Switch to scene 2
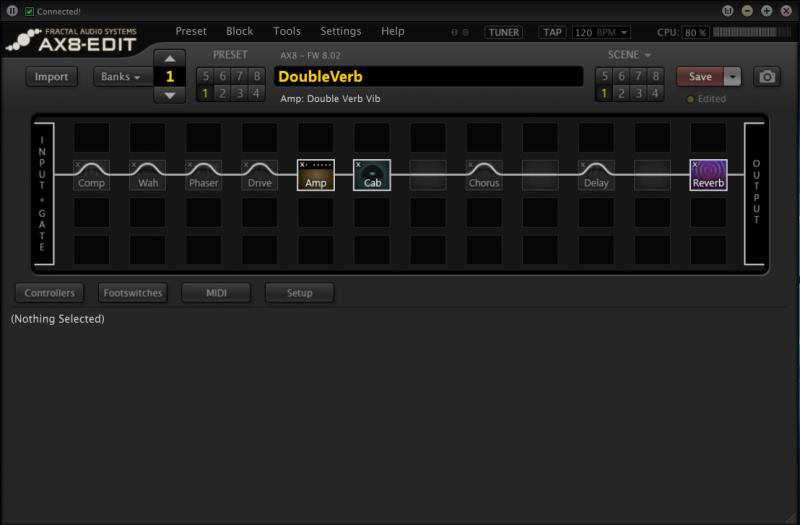The height and width of the screenshot is (525, 800). point(621,93)
